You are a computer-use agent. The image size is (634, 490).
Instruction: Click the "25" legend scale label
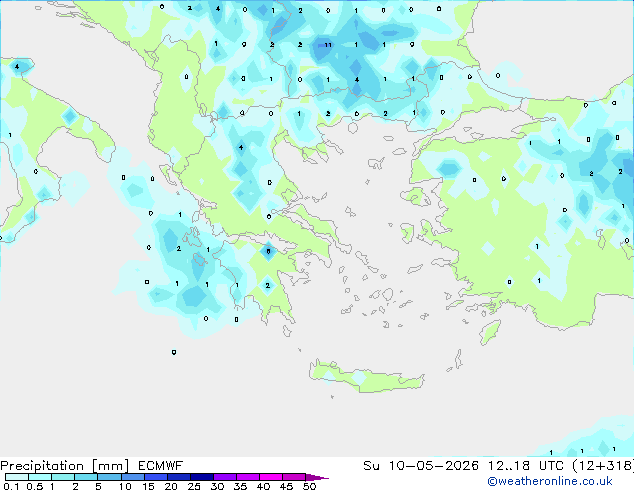click(x=194, y=486)
